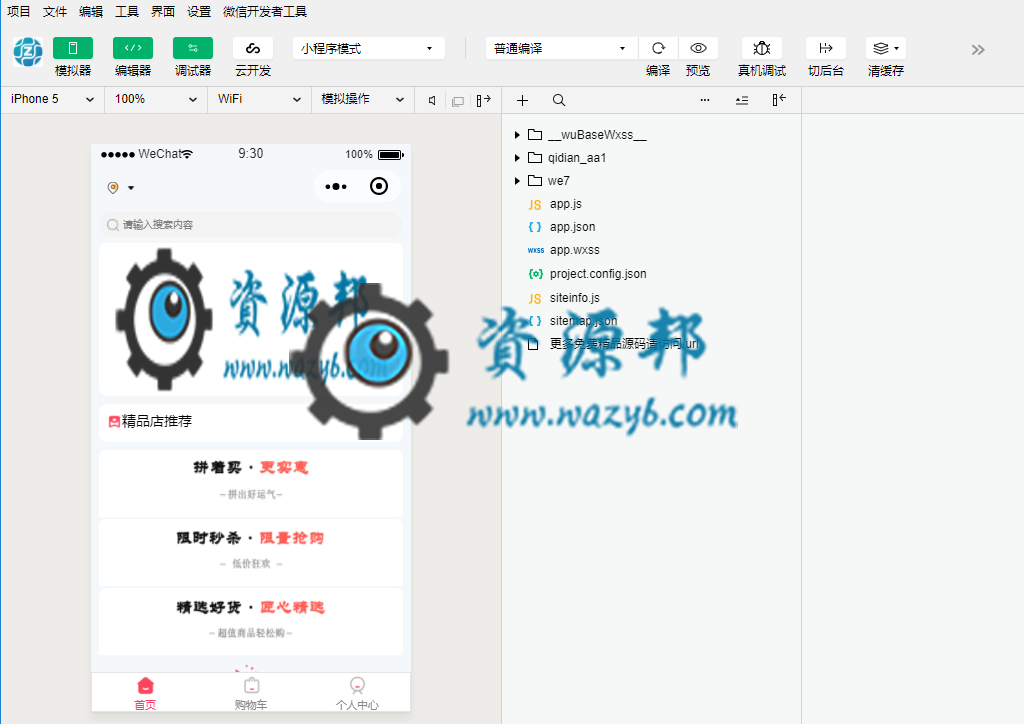The image size is (1024, 724).
Task: Hide the file tree panel icon
Action: click(778, 100)
